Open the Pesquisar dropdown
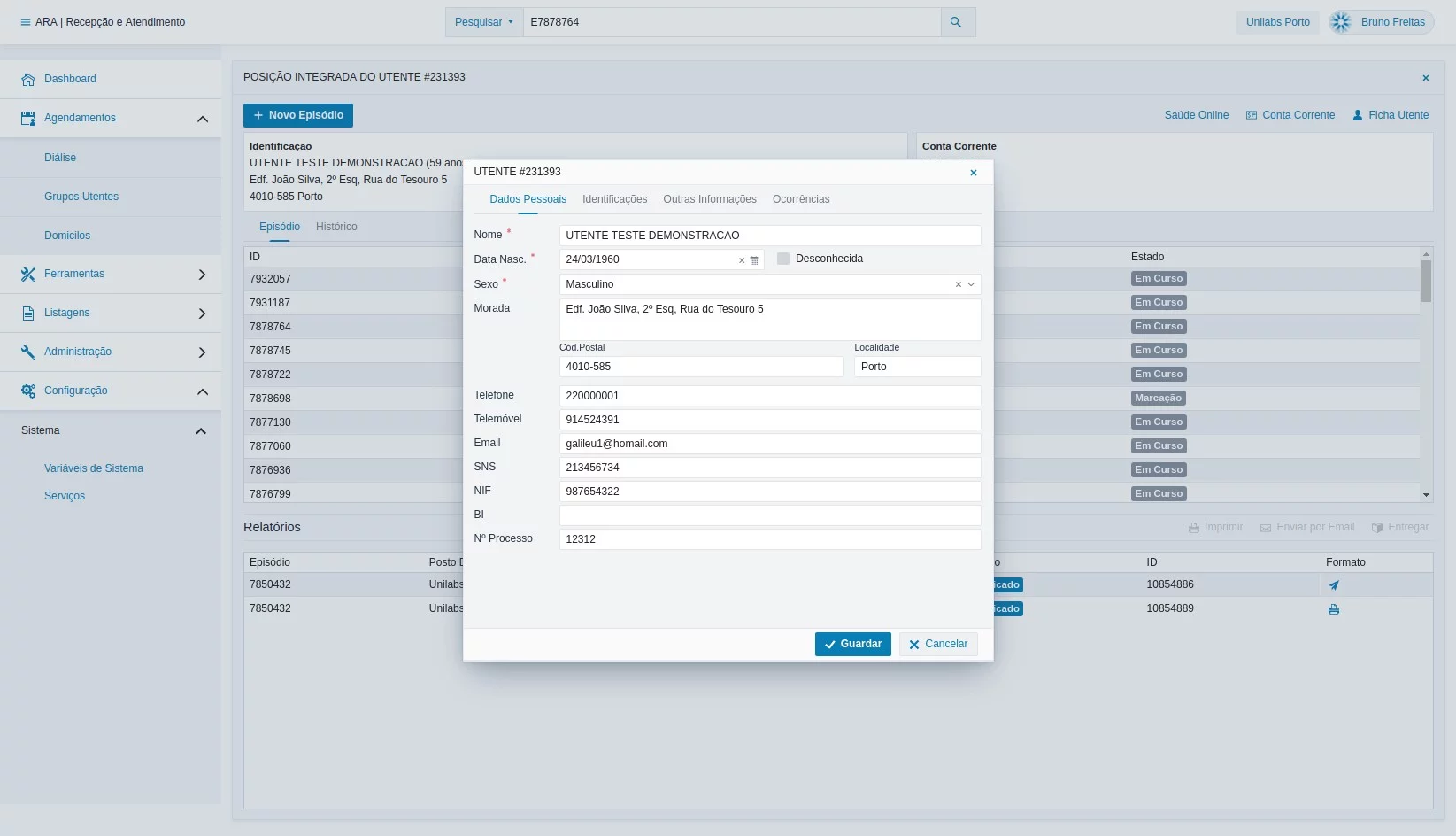The image size is (1456, 836). point(484,22)
